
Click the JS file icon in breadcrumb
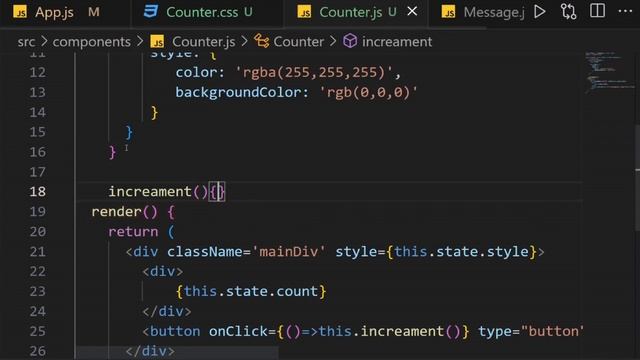tap(157, 42)
